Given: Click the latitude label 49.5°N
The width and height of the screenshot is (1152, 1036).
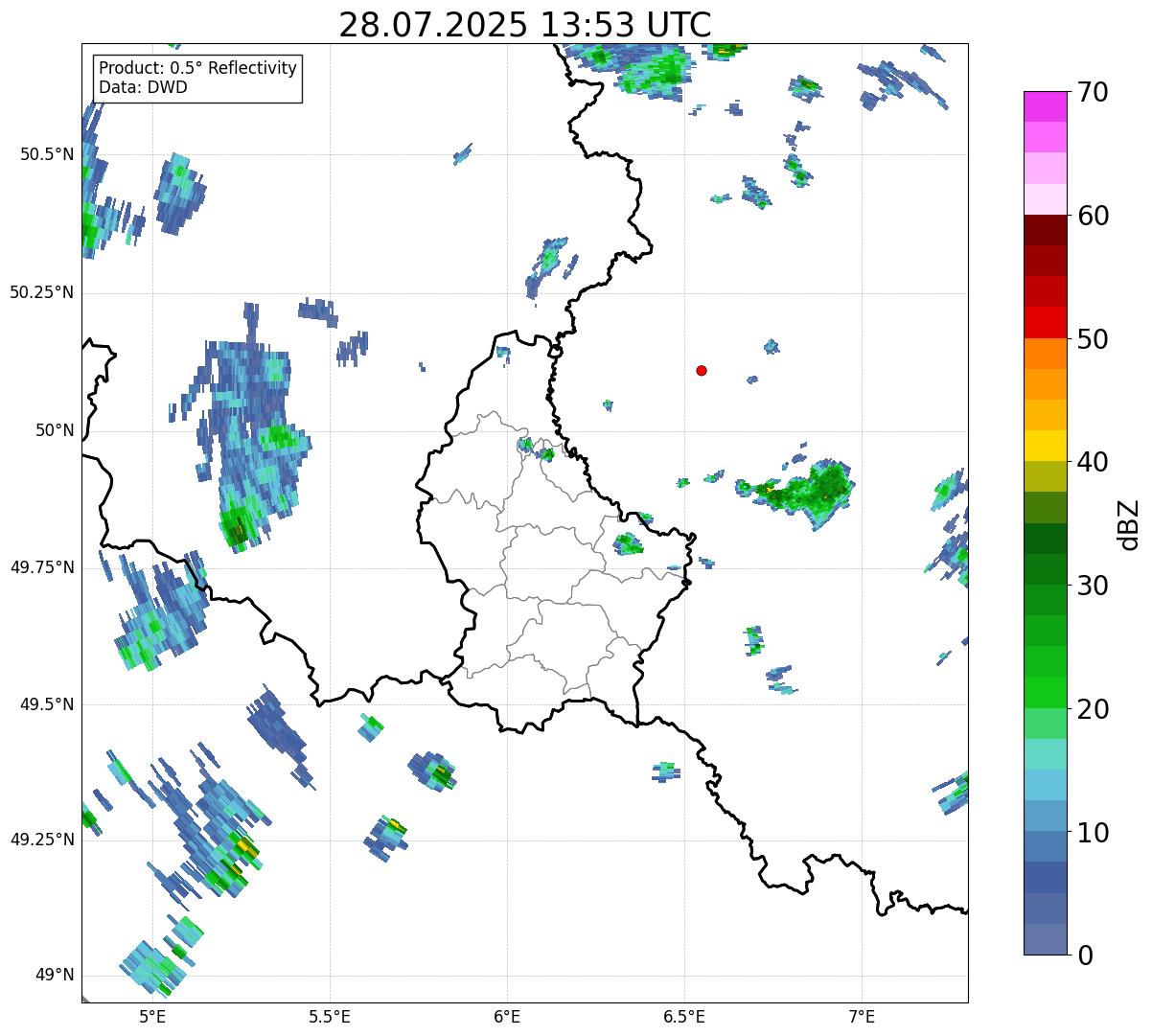Looking at the screenshot, I should [47, 705].
